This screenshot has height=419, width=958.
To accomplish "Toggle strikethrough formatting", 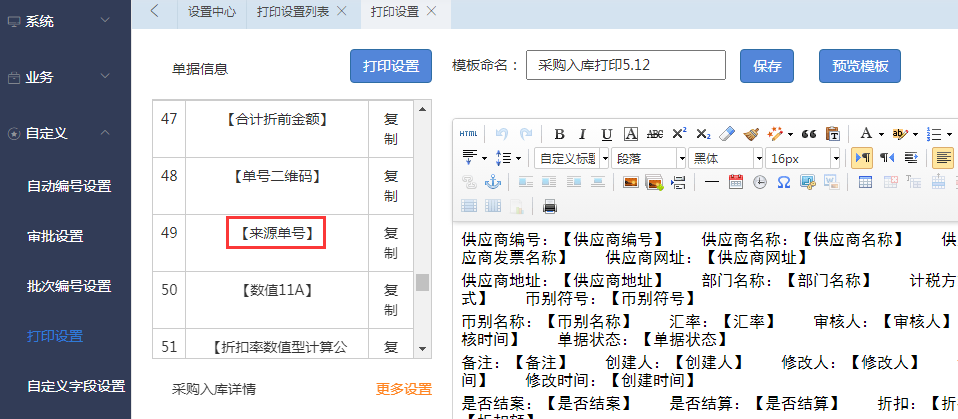I will [655, 134].
